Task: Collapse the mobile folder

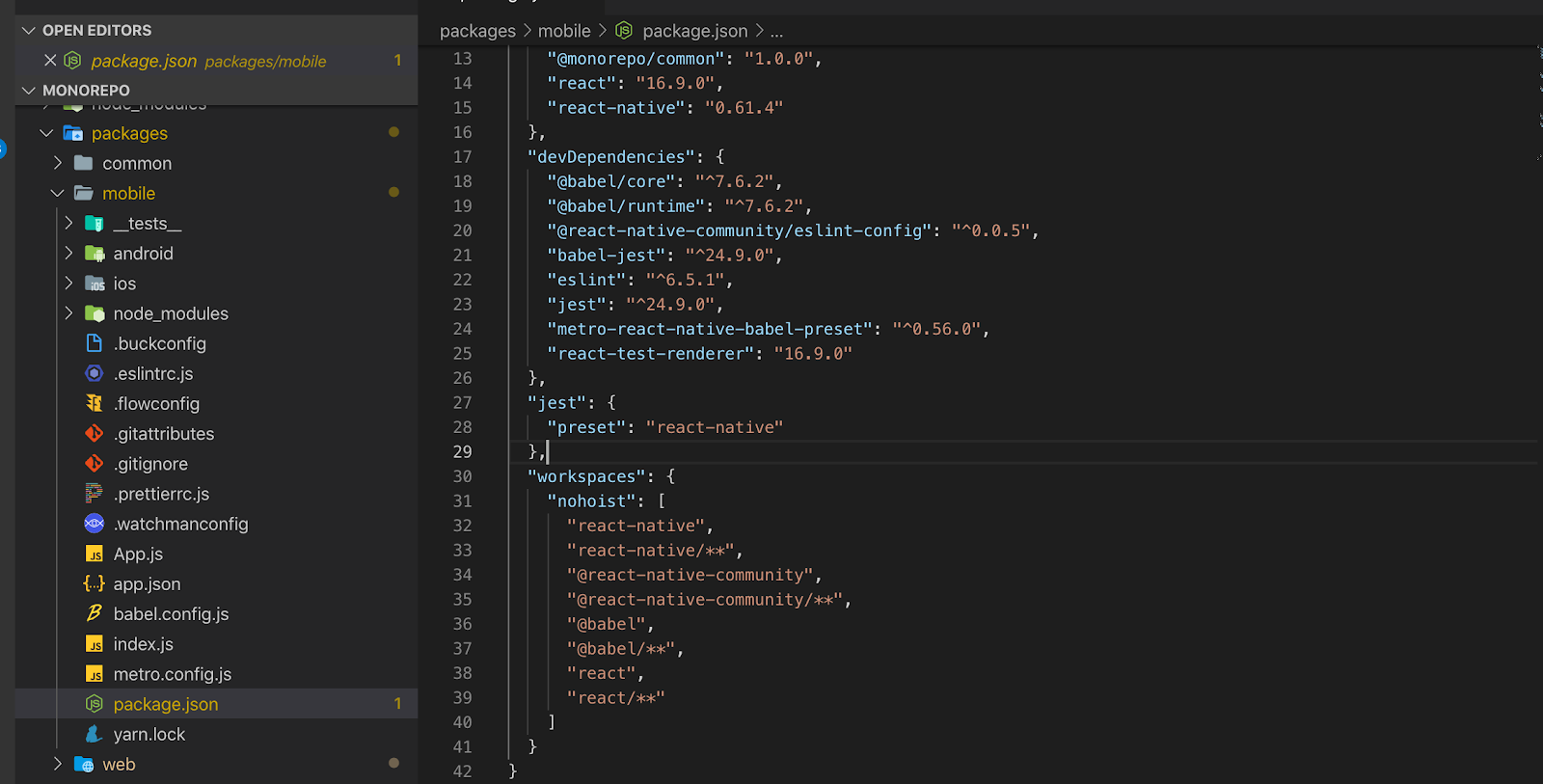Action: [58, 193]
